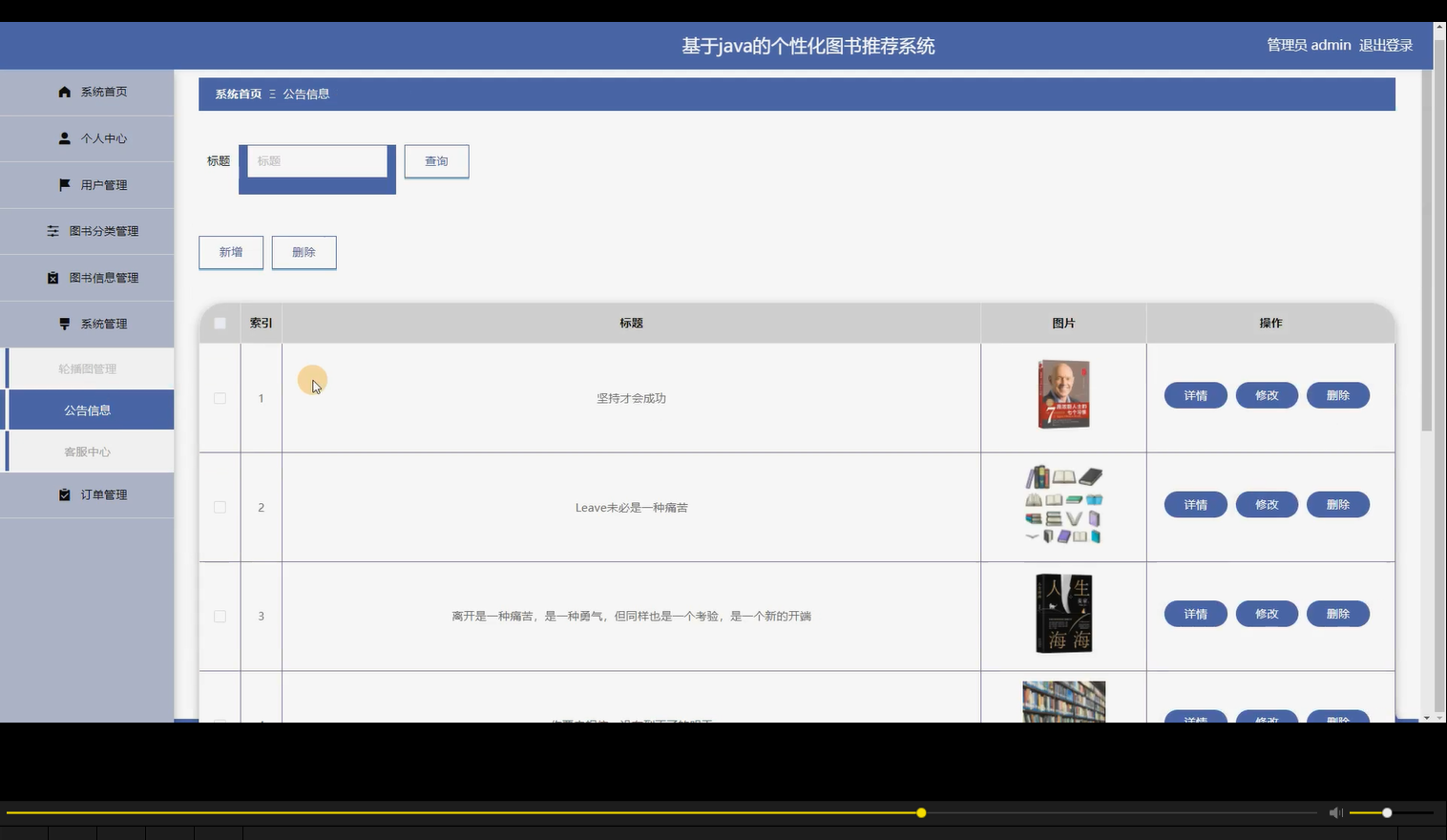This screenshot has width=1447, height=840.
Task: Click the 标题 search input field
Action: 317,160
